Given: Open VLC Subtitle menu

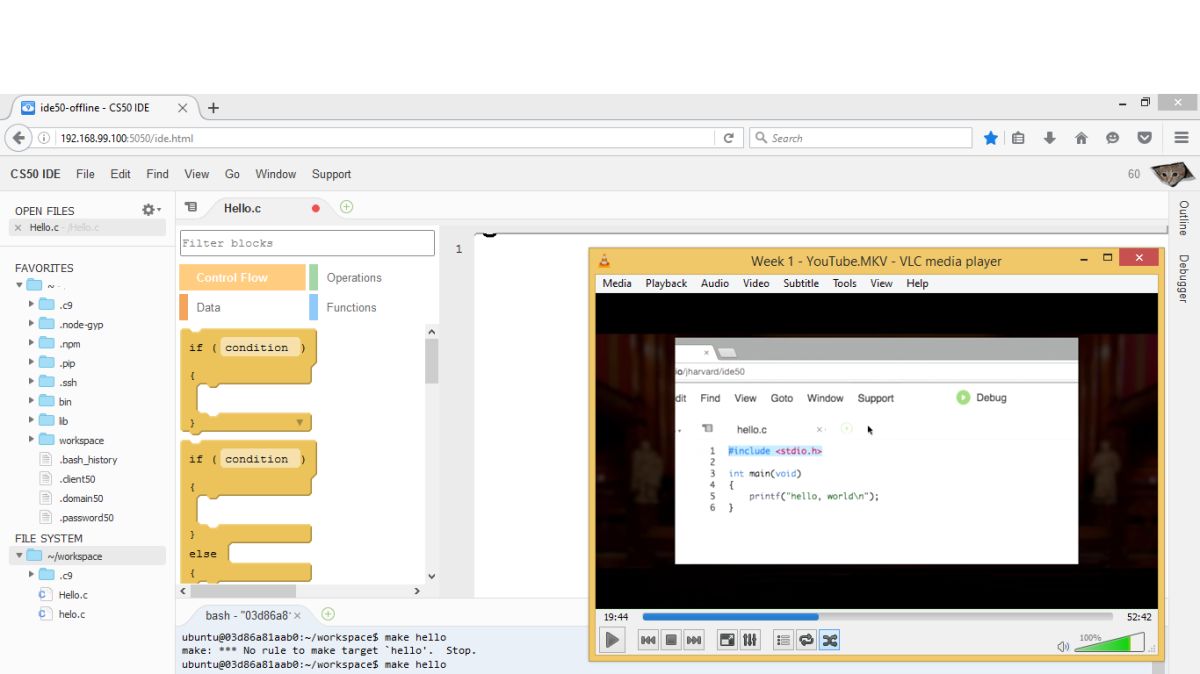Looking at the screenshot, I should (801, 283).
